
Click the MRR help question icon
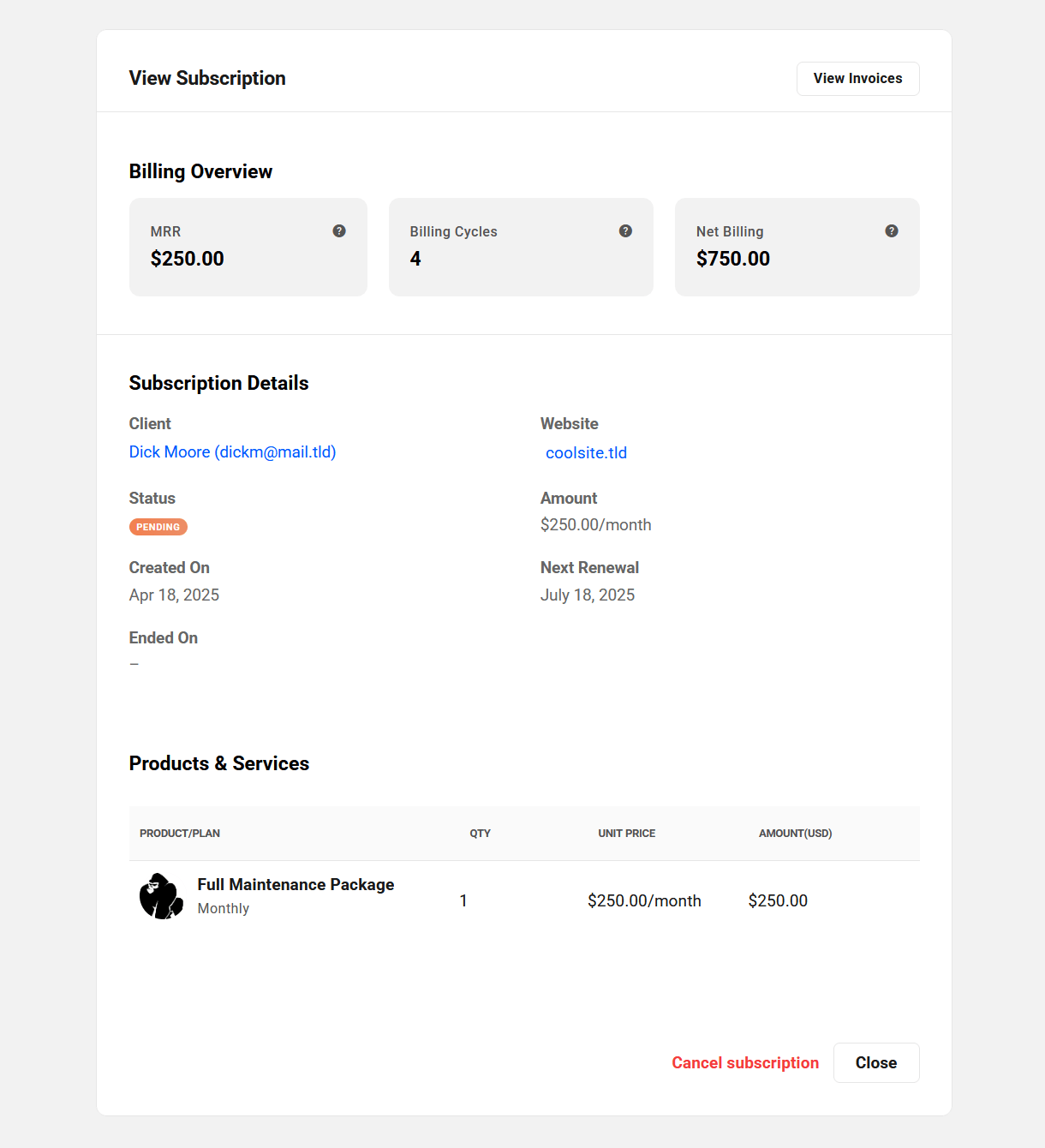[x=339, y=231]
